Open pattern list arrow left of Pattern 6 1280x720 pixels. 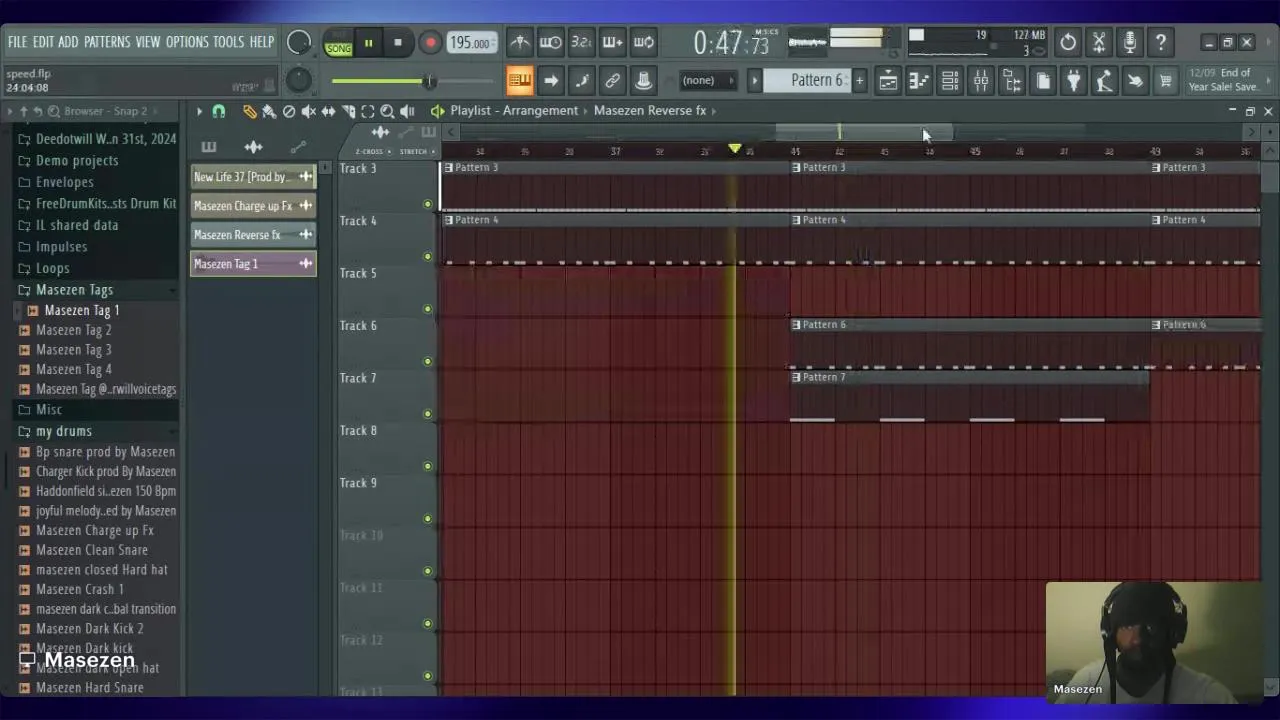[756, 81]
